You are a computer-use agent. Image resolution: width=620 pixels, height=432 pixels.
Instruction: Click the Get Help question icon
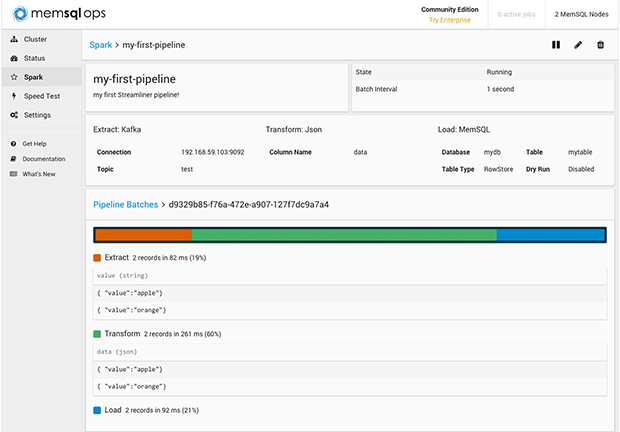tap(13, 144)
